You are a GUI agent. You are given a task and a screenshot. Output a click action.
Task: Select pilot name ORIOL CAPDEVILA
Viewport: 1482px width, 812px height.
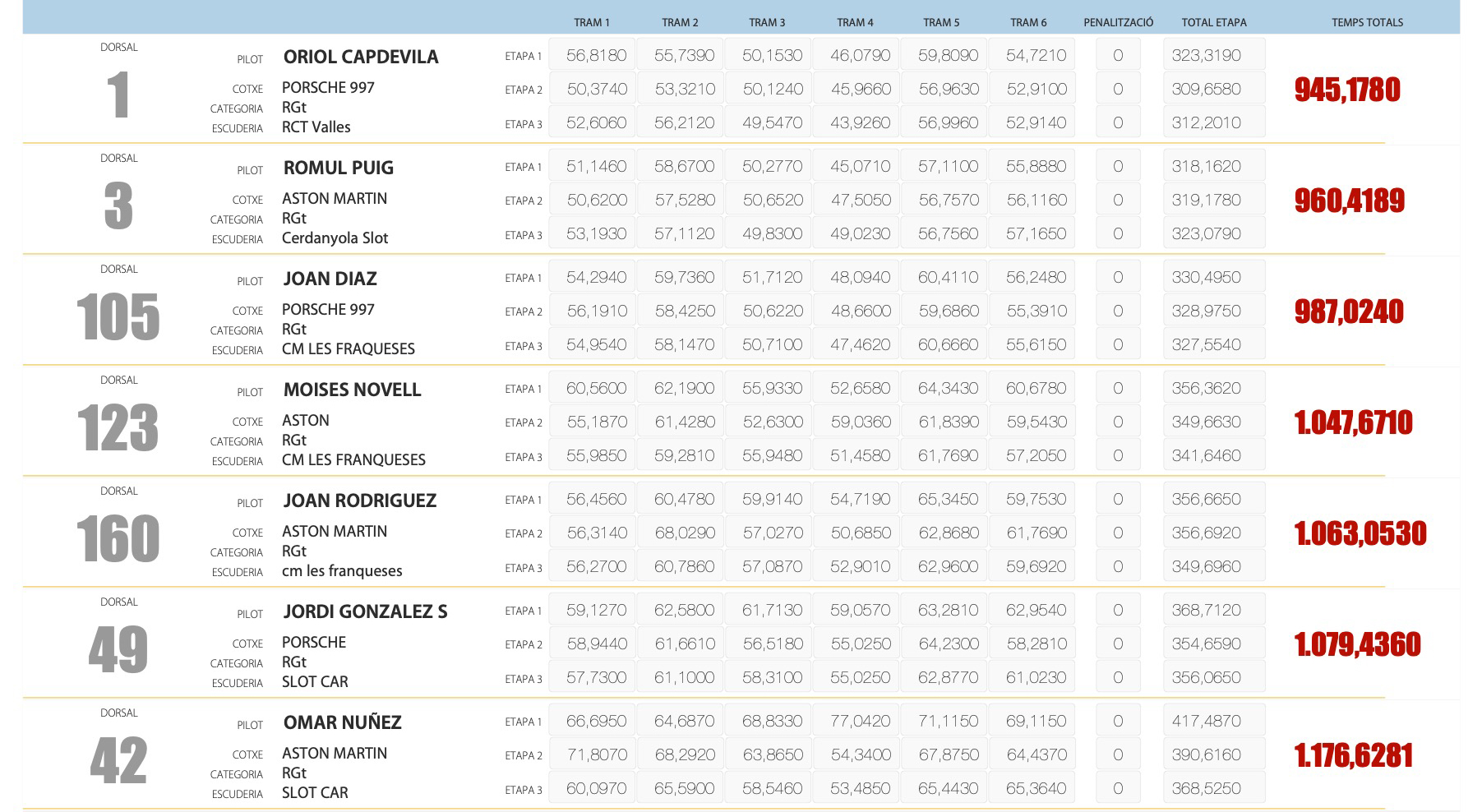coord(361,57)
